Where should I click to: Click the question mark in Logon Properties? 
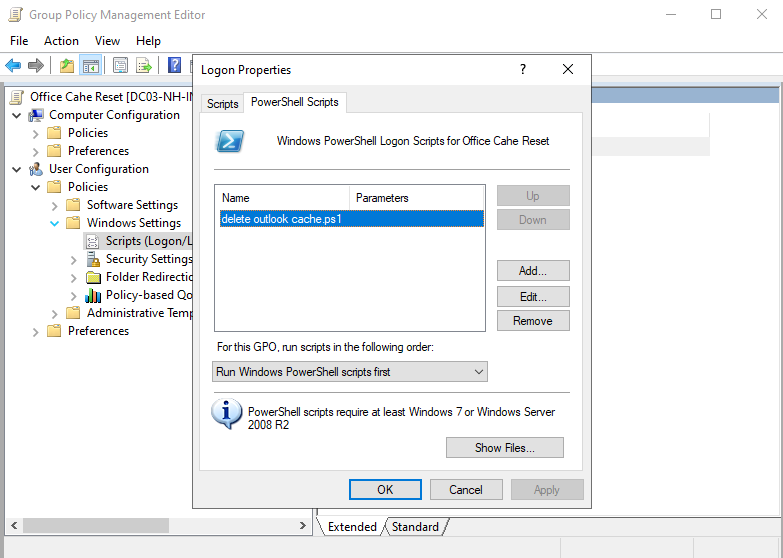tap(523, 69)
